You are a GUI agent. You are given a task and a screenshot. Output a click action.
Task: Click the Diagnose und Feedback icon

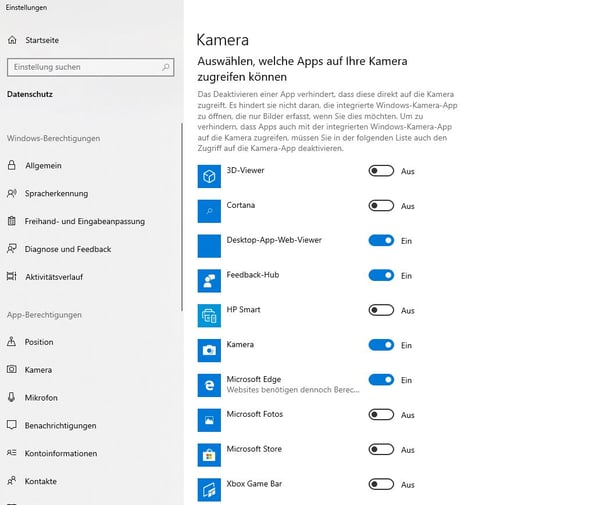coord(12,249)
